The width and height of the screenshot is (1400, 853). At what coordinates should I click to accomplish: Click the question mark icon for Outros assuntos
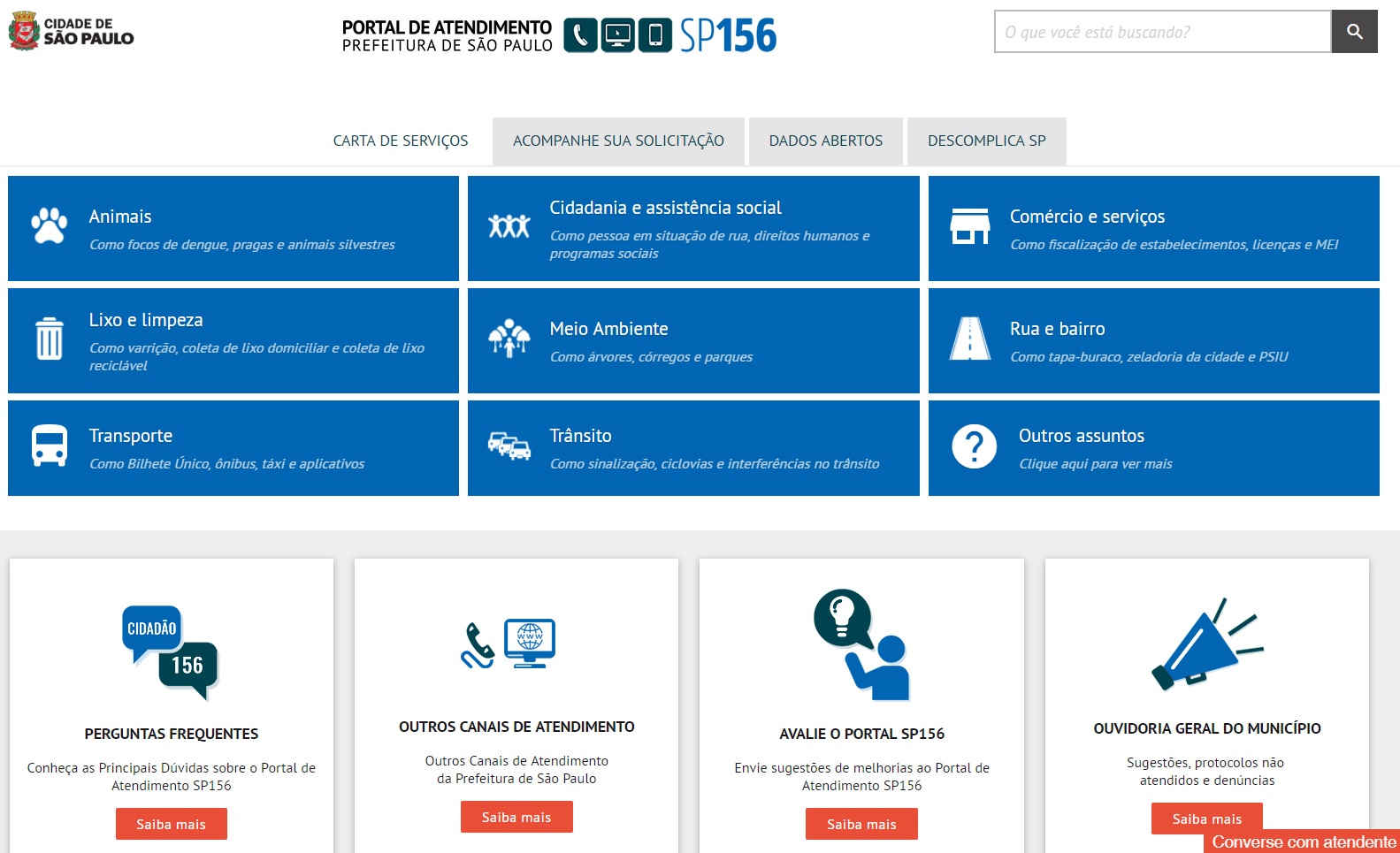(x=975, y=446)
